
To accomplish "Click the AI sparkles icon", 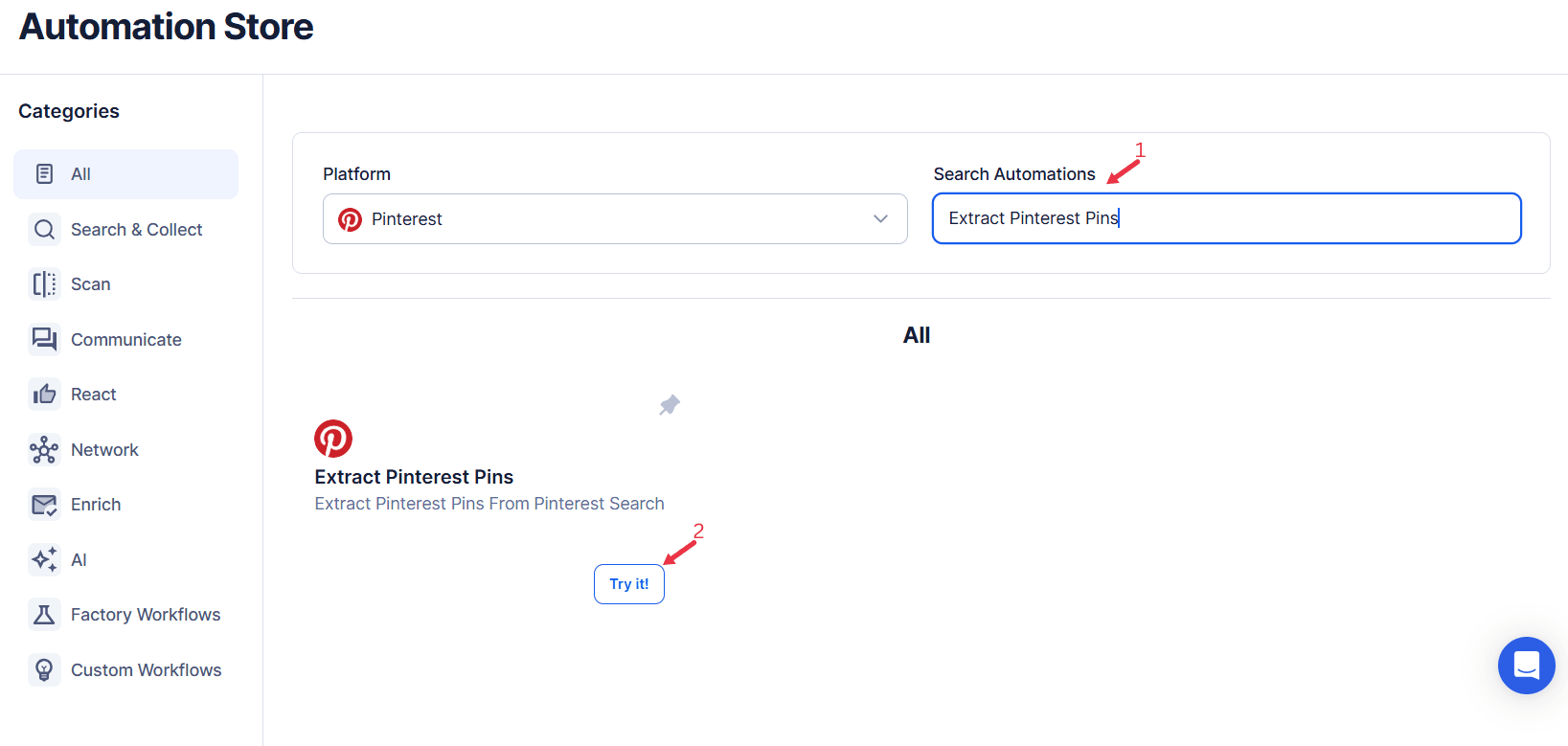I will pos(44,559).
